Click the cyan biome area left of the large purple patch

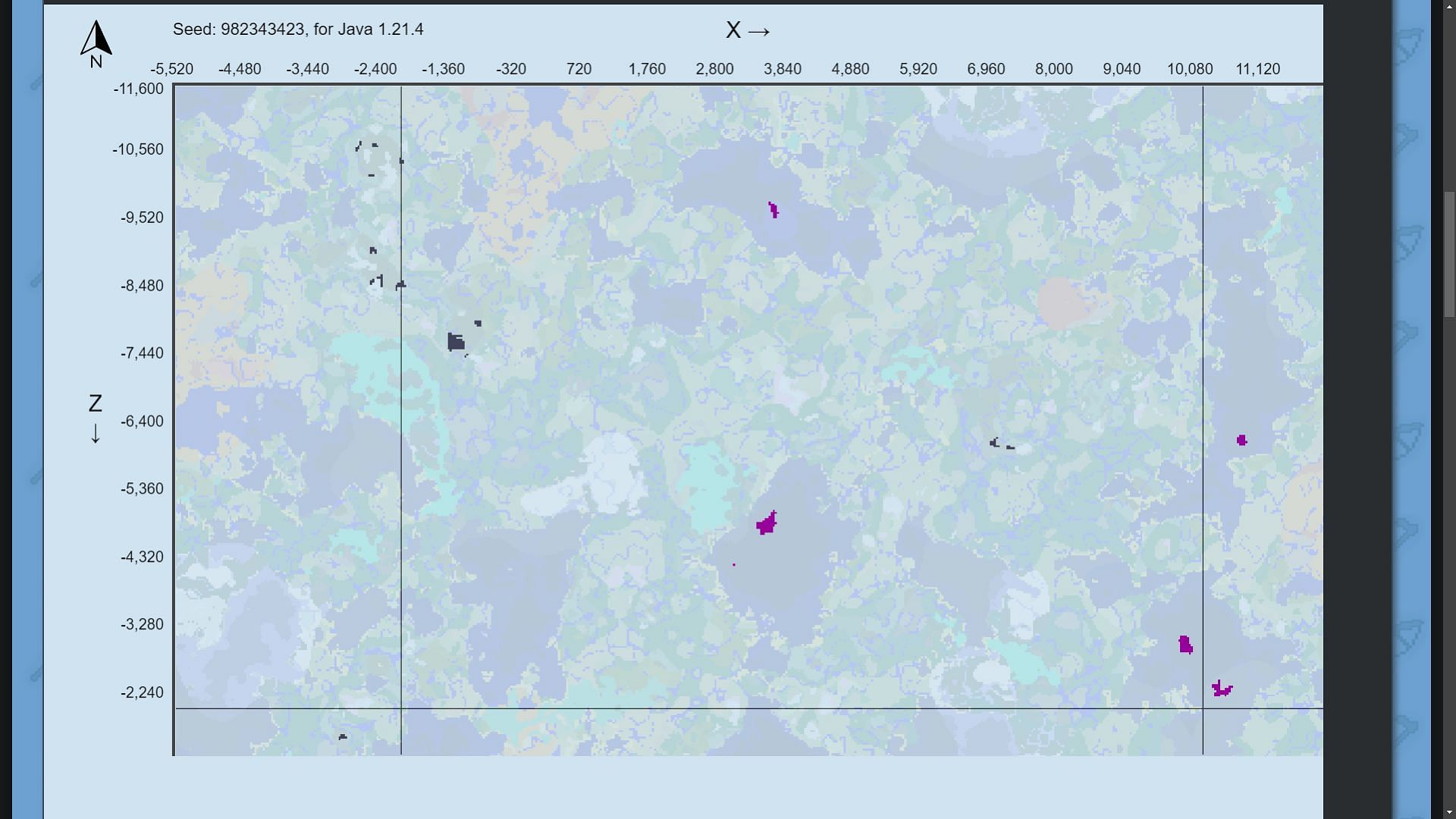[707, 485]
